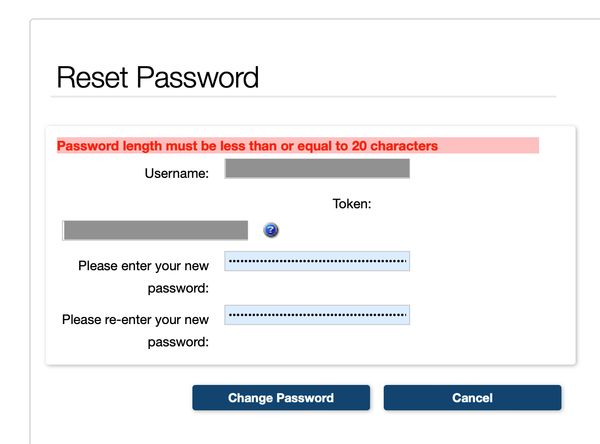This screenshot has width=600, height=444.
Task: Click the blue question mark help icon
Action: 271,230
